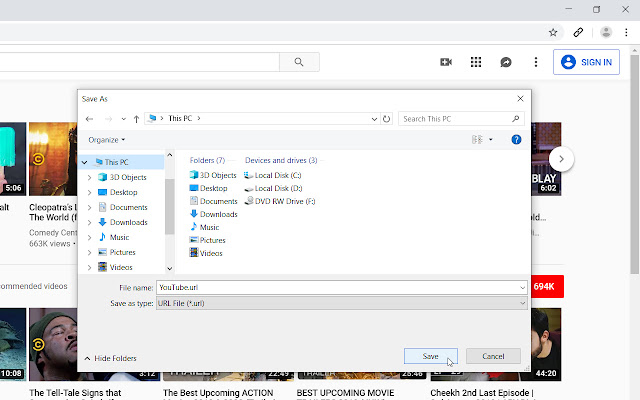Open the YouTube apps grid icon
The width and height of the screenshot is (640, 400).
point(476,62)
